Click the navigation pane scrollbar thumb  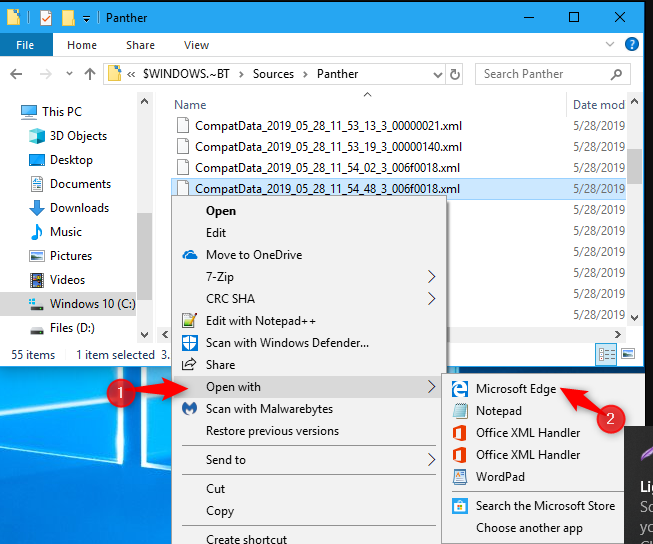point(144,256)
